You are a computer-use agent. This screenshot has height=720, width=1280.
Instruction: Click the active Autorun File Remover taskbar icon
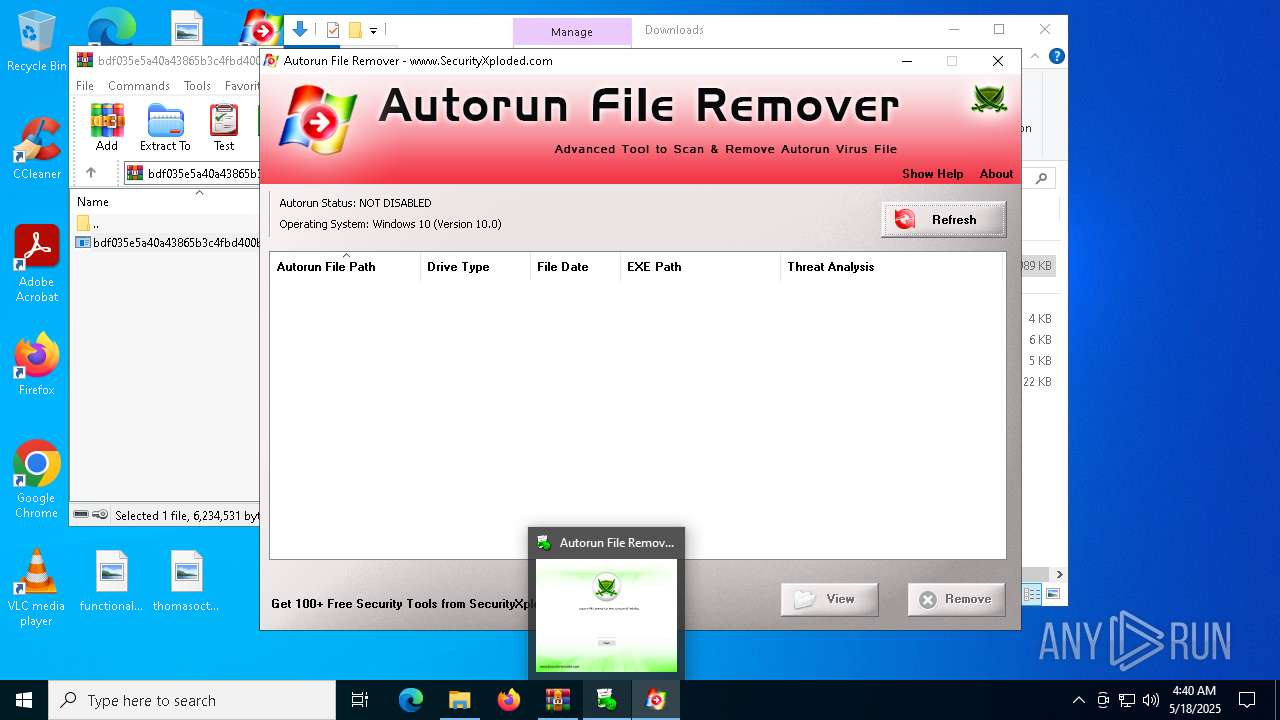coord(655,700)
